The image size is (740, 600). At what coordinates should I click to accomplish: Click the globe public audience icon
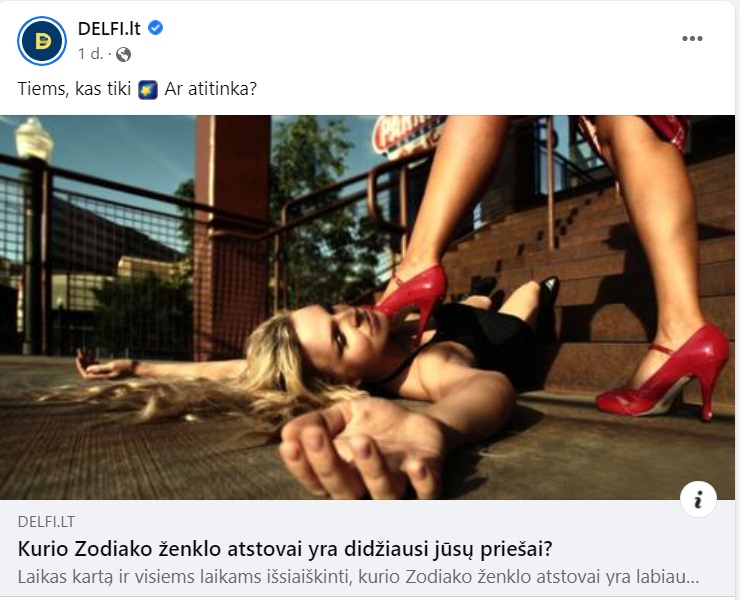[123, 54]
